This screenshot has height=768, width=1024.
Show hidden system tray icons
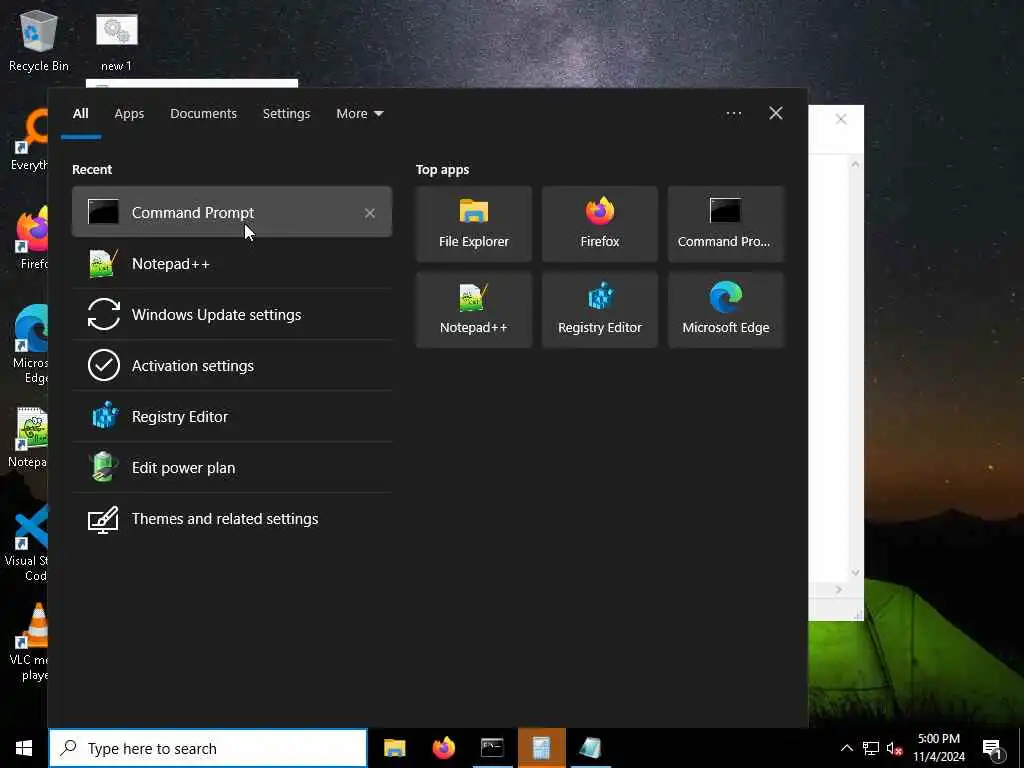[x=846, y=748]
